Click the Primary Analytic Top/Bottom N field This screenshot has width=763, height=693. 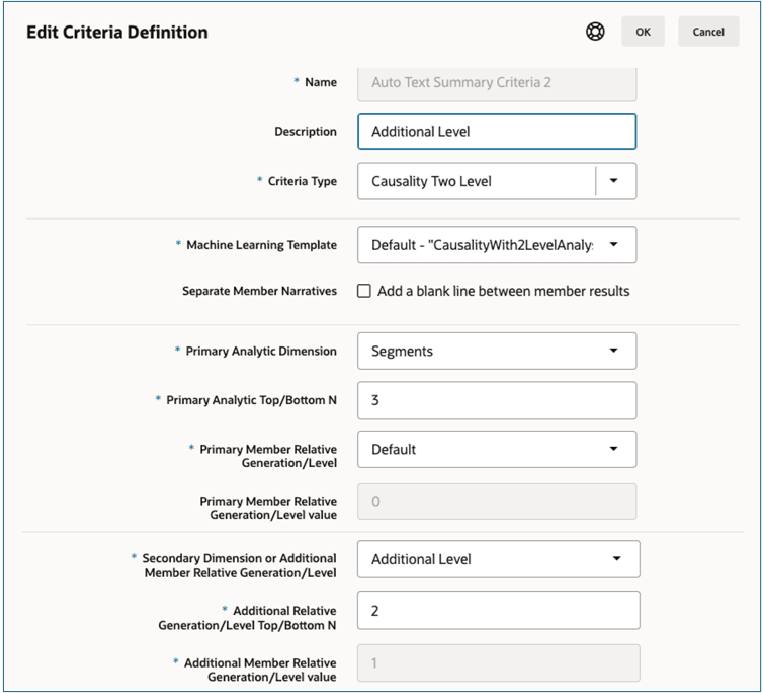[496, 400]
